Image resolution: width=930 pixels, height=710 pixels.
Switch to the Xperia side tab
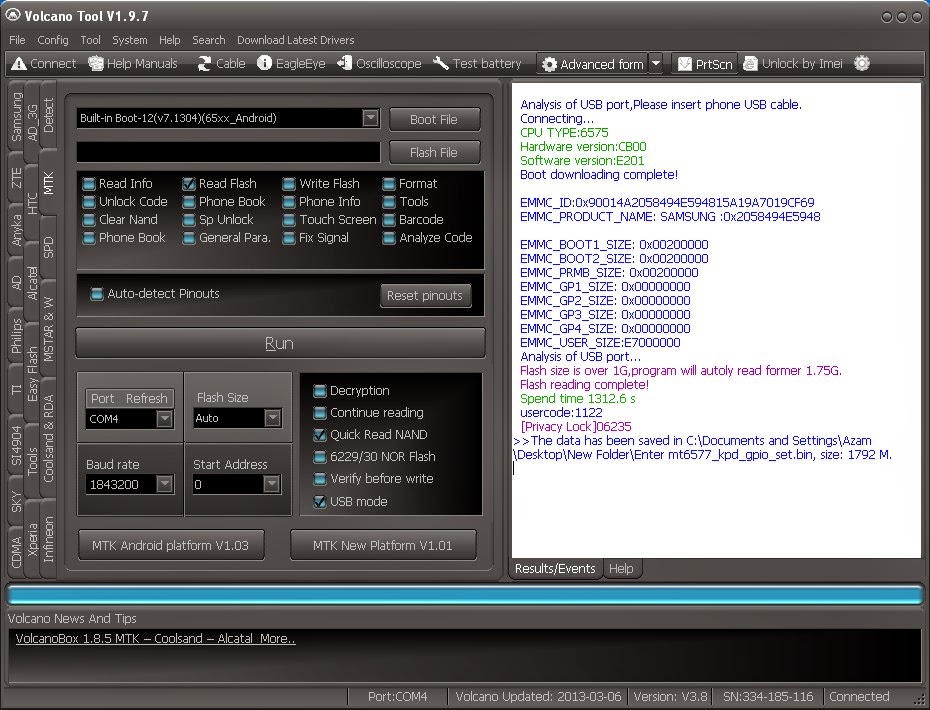pyautogui.click(x=33, y=539)
